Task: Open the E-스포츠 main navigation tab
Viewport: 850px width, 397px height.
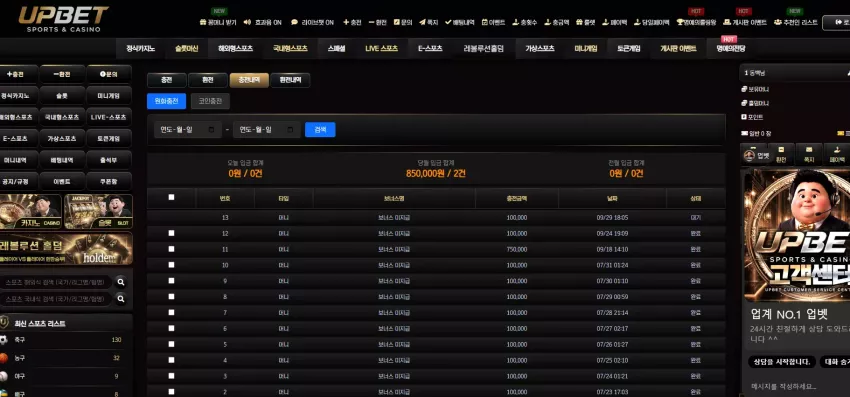Action: [x=430, y=48]
